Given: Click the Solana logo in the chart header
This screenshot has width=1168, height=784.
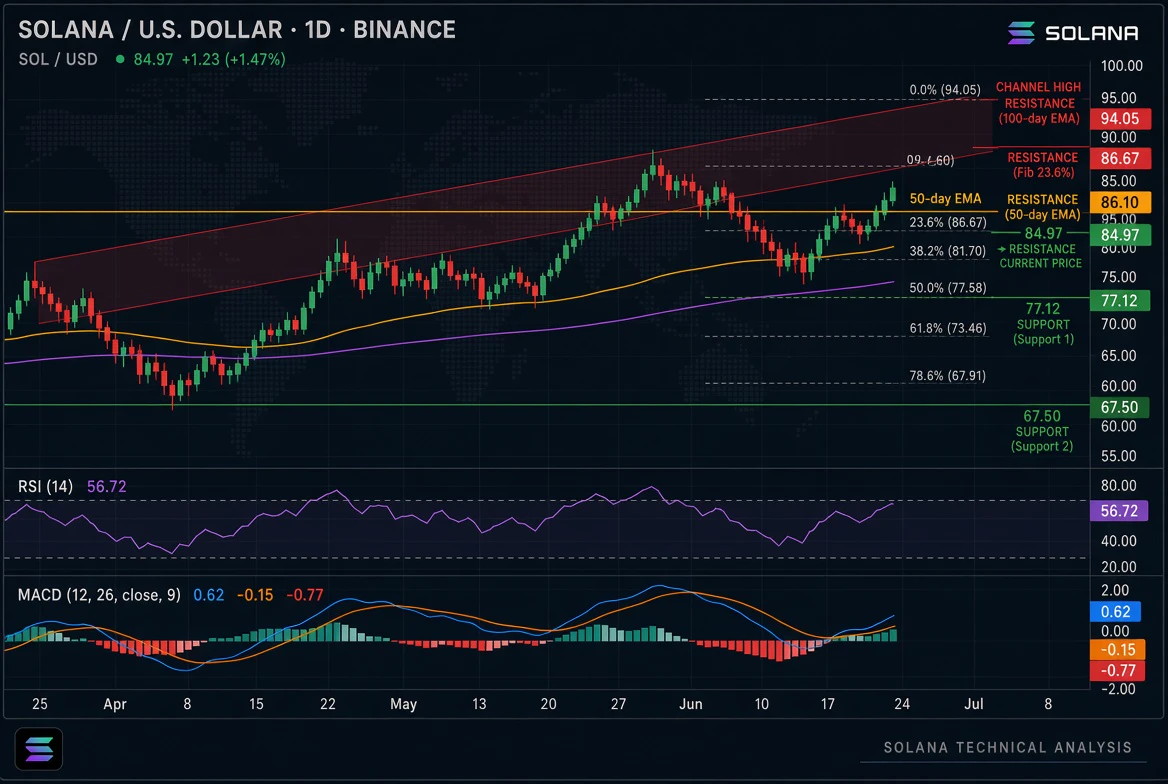Looking at the screenshot, I should coord(1073,33).
